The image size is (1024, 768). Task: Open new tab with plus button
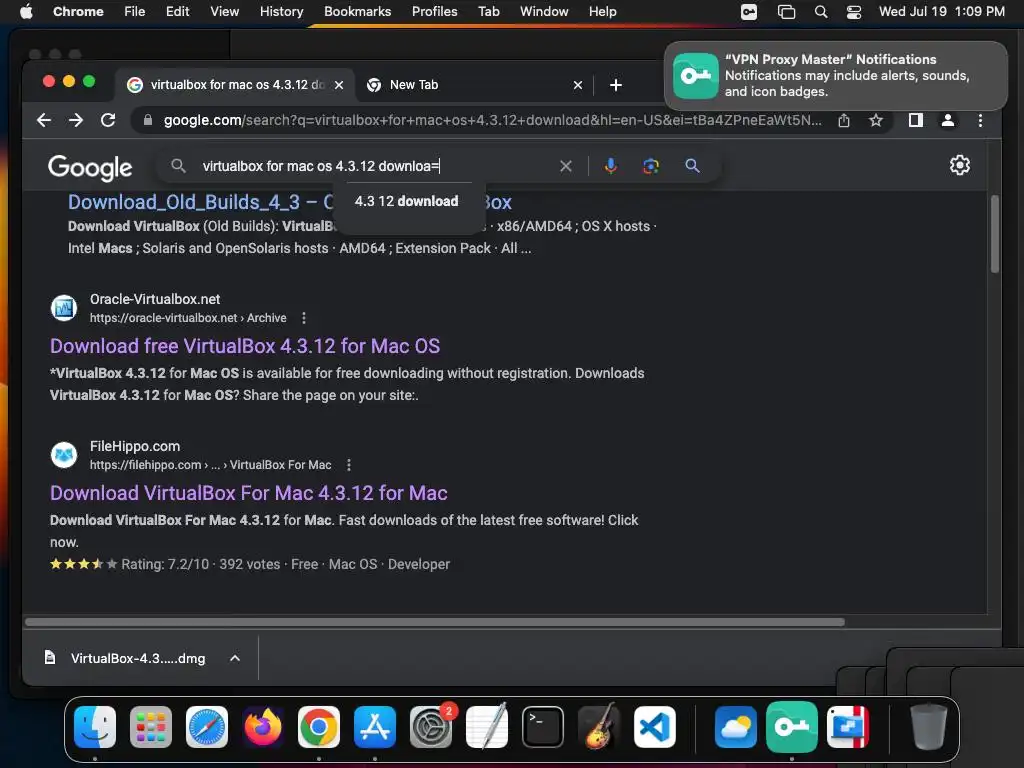(x=615, y=85)
